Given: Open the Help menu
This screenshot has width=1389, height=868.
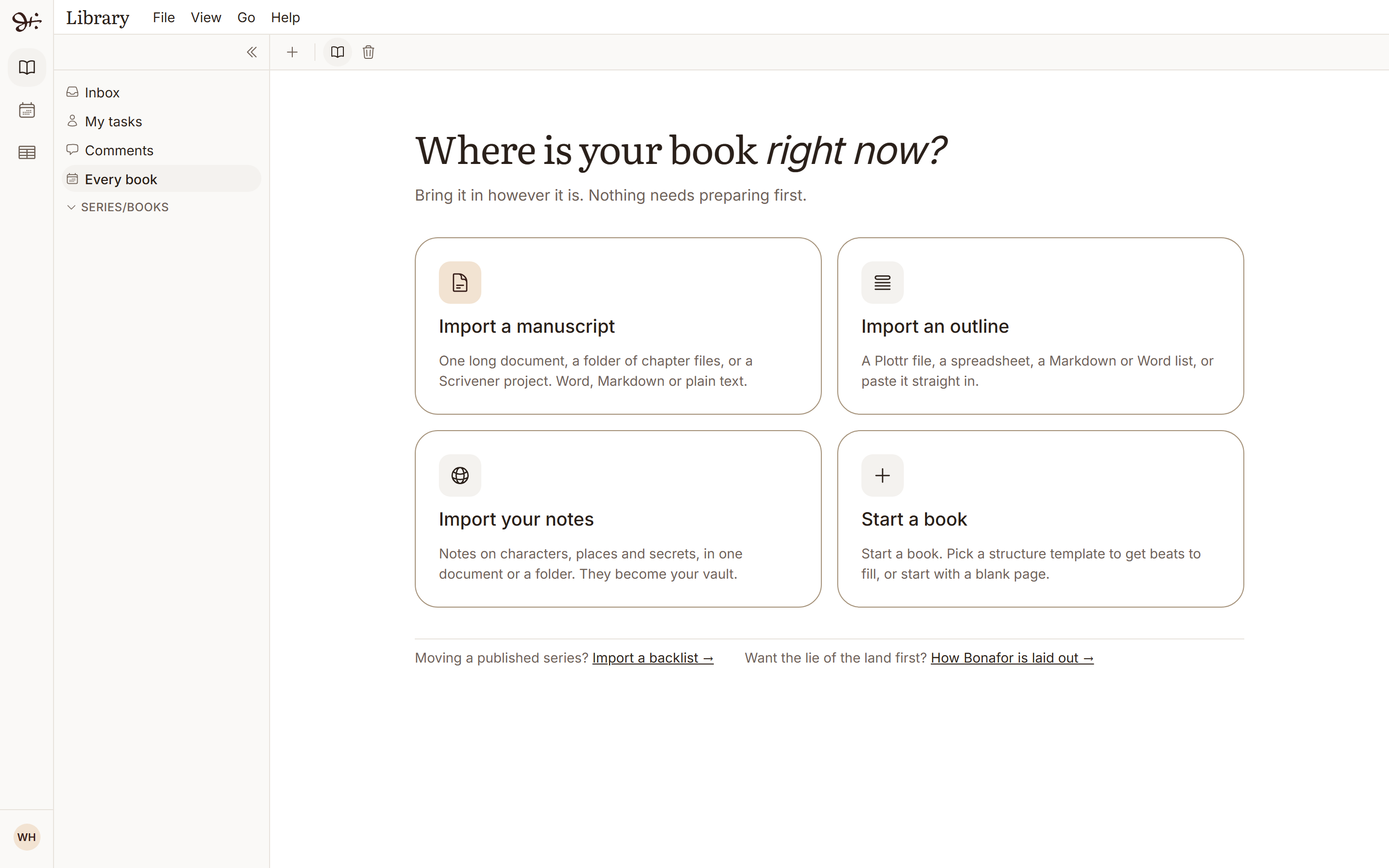Looking at the screenshot, I should click(x=285, y=18).
